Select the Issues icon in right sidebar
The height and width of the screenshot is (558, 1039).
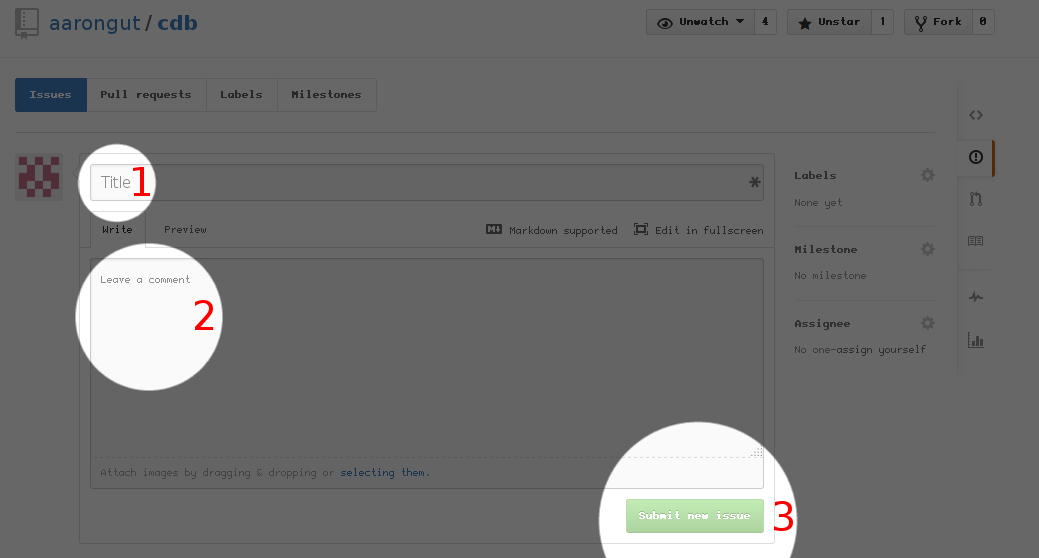[975, 157]
